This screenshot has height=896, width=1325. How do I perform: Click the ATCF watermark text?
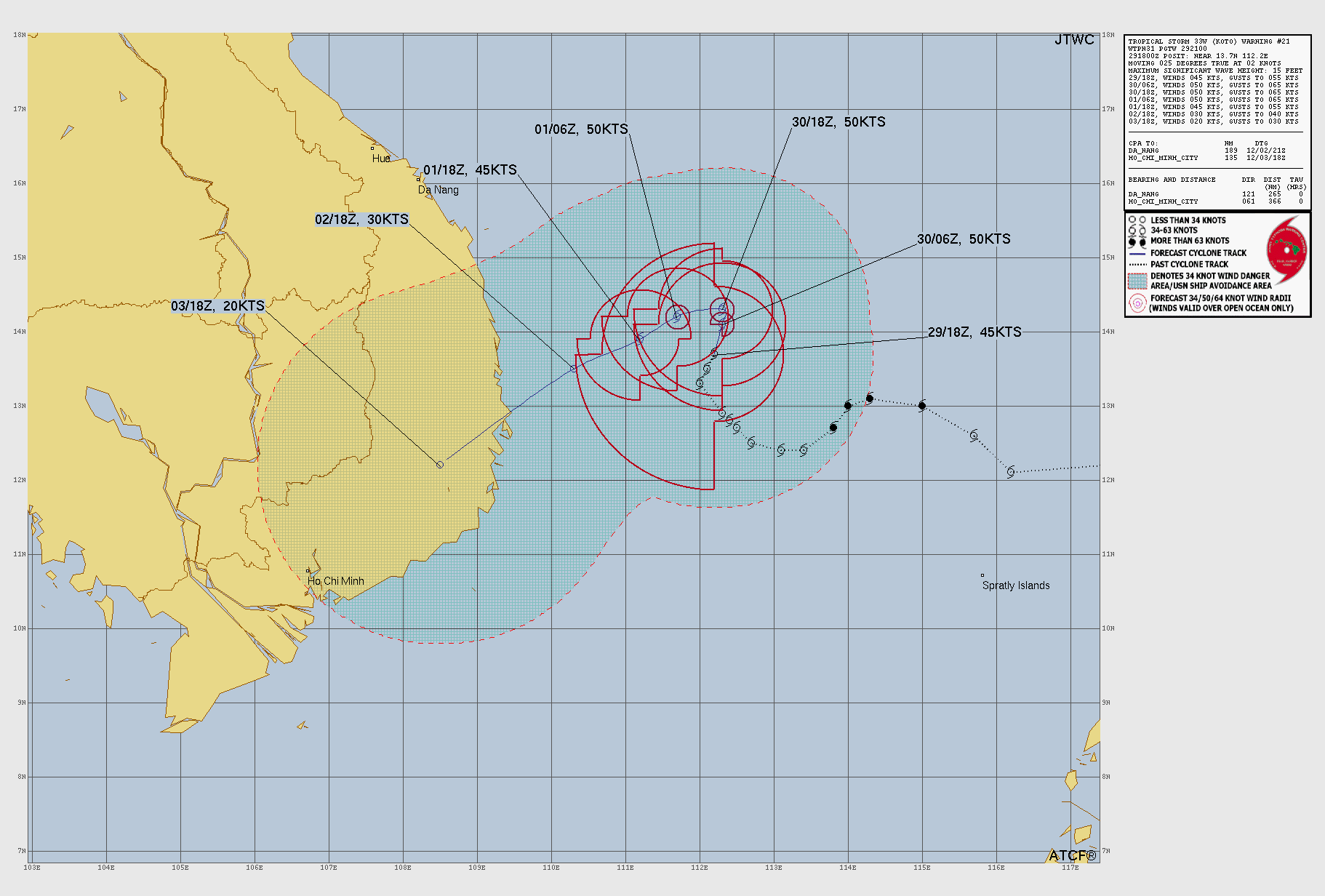coord(1072,855)
